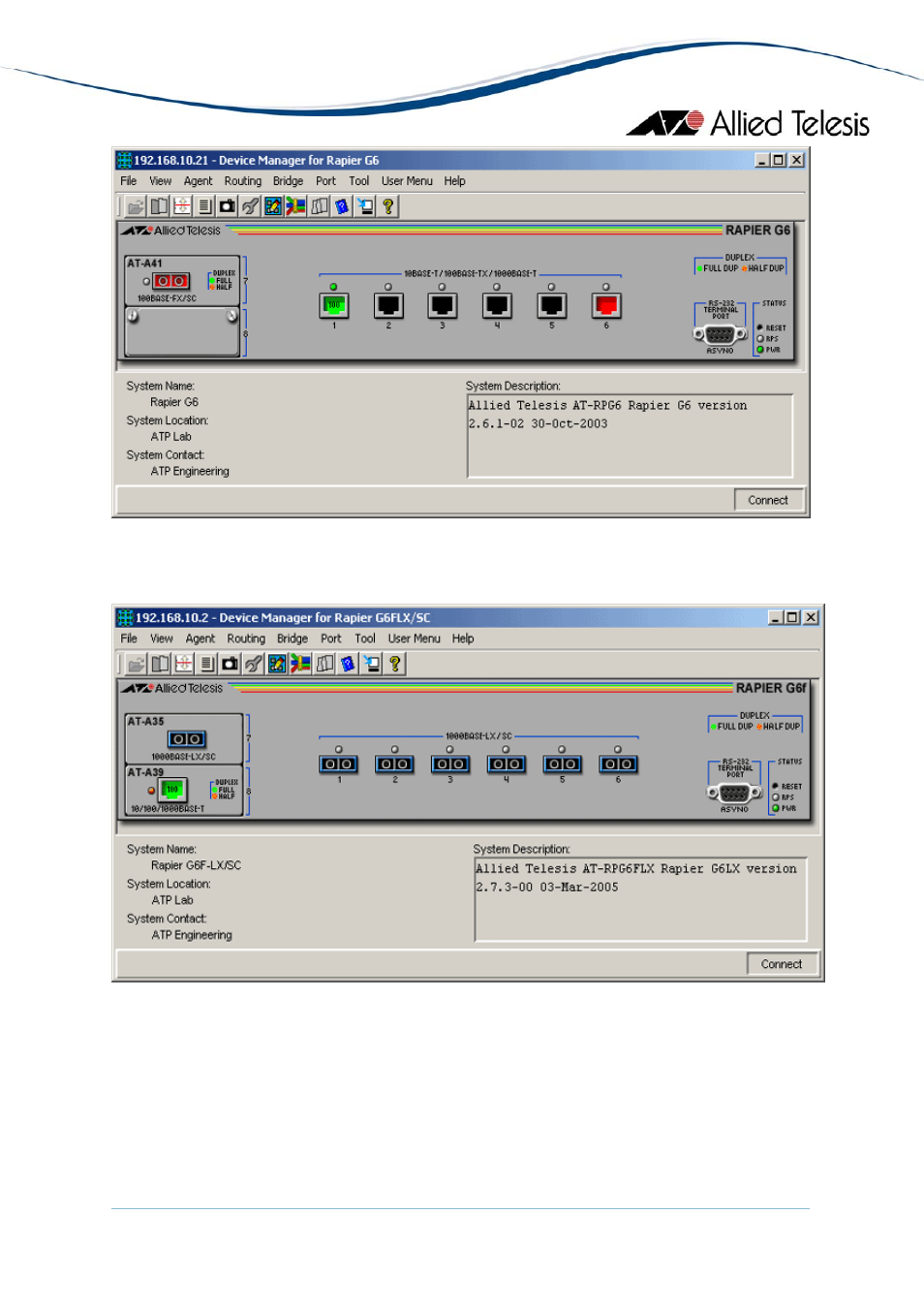The width and height of the screenshot is (924, 1308).
Task: Select the AT-A39 green copper port
Action: (x=172, y=791)
